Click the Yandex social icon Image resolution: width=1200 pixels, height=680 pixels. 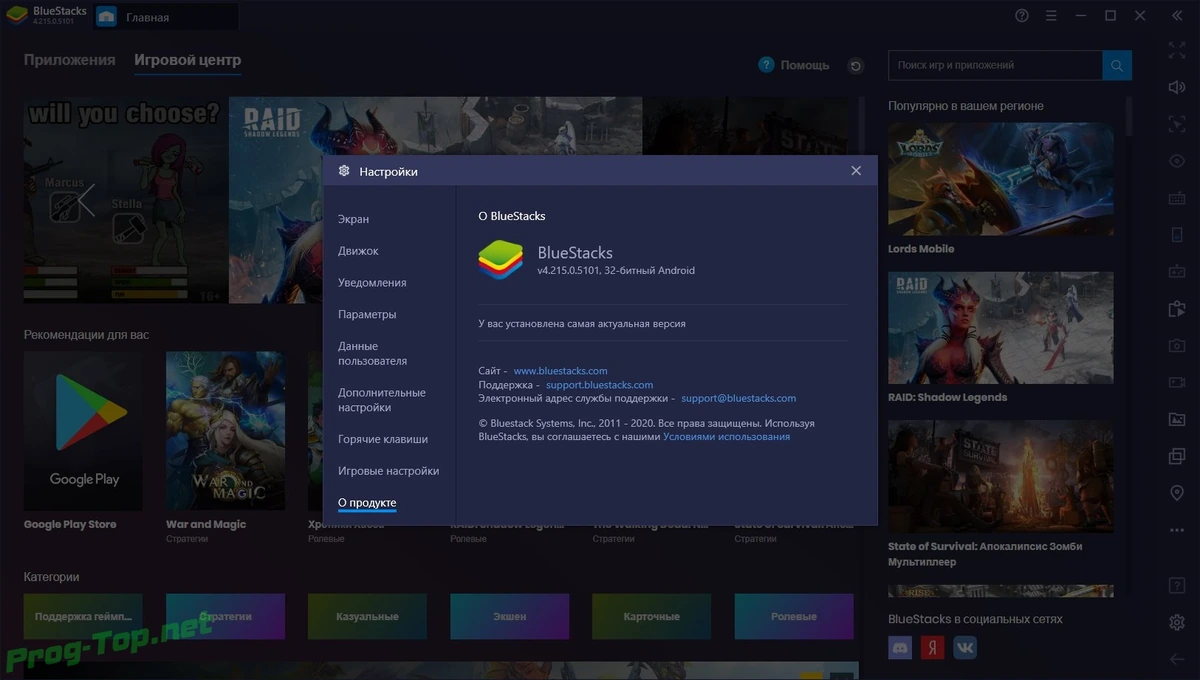932,647
